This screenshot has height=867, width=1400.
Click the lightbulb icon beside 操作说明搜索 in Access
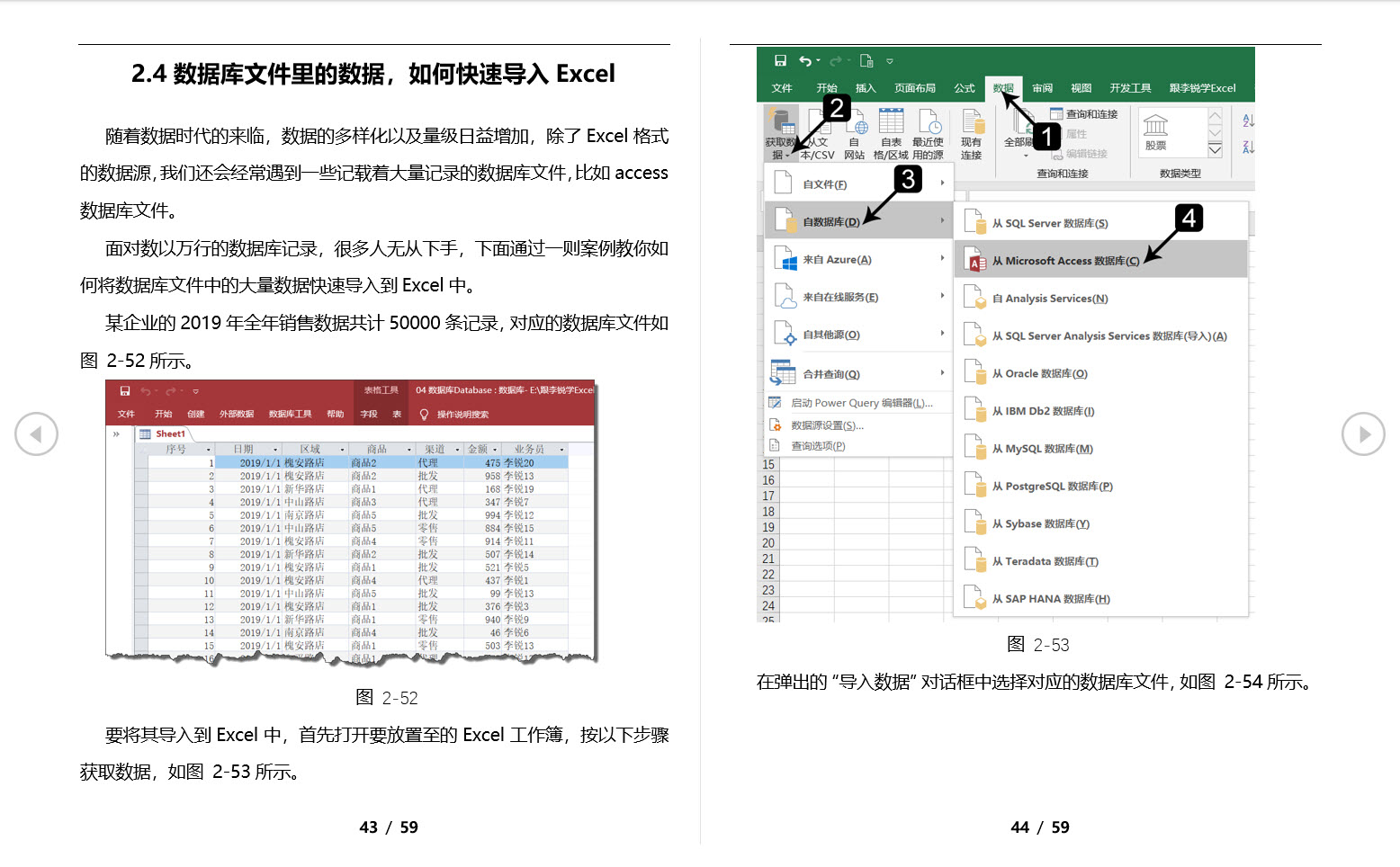pyautogui.click(x=425, y=415)
